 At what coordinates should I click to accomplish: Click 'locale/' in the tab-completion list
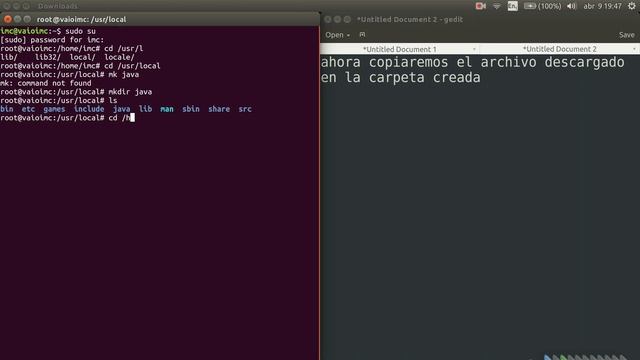click(119, 57)
